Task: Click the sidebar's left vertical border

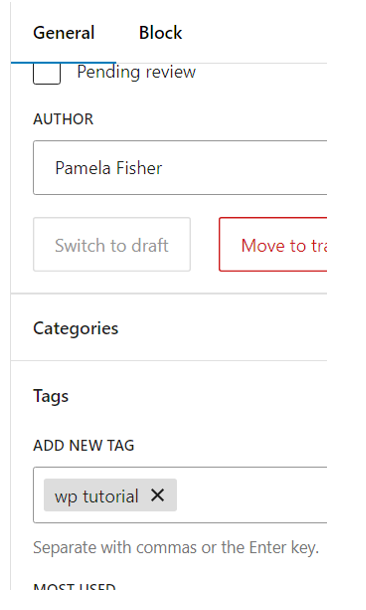Action: (x=11, y=296)
